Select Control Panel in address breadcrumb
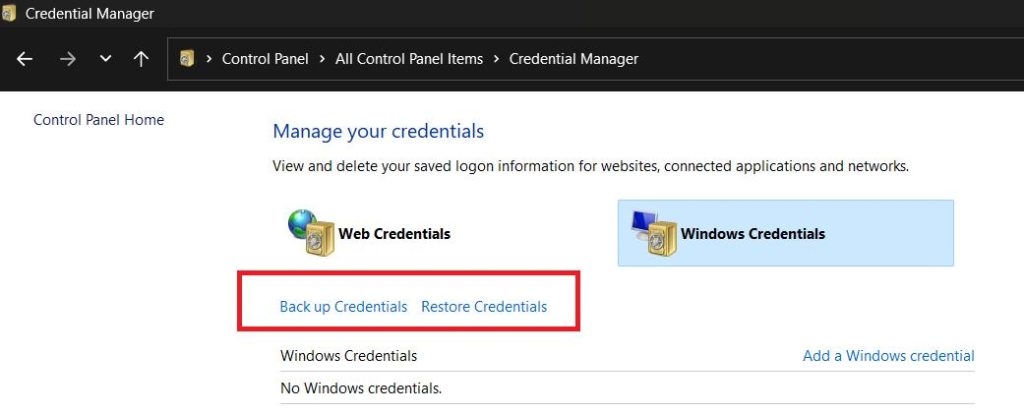The height and width of the screenshot is (415, 1024). coord(265,59)
